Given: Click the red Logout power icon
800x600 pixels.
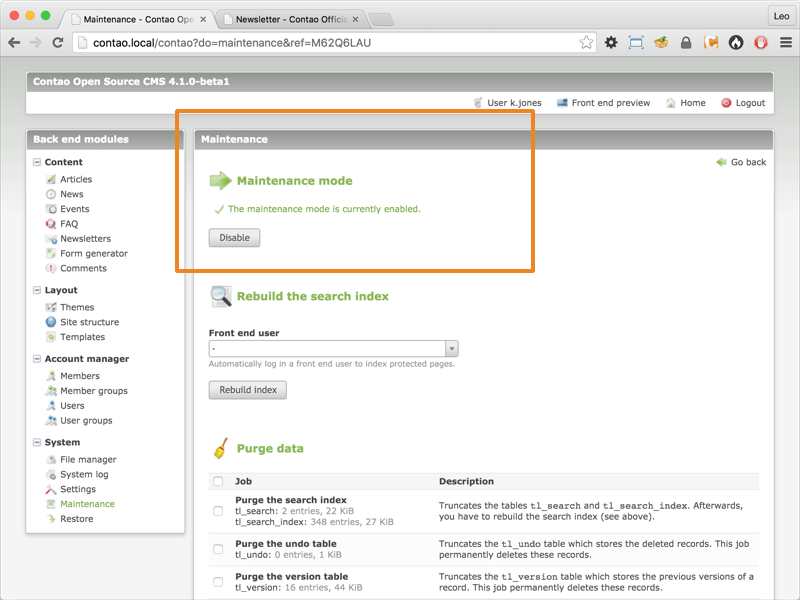Looking at the screenshot, I should [726, 103].
